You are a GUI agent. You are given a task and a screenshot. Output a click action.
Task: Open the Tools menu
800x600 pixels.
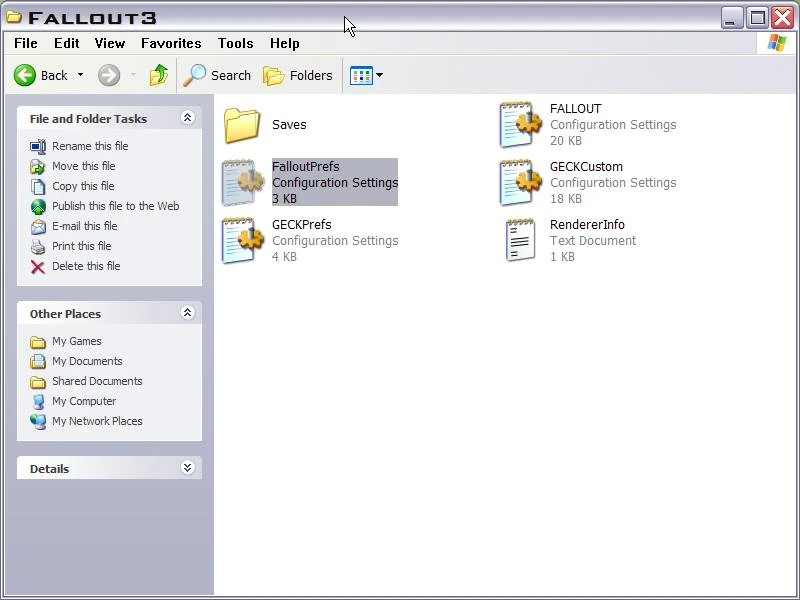coord(236,43)
